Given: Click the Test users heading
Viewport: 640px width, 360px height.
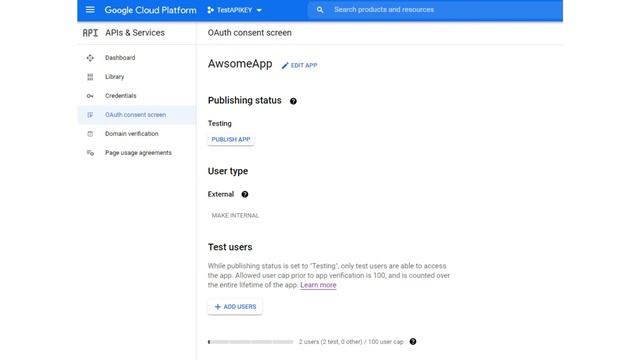Looking at the screenshot, I should pos(230,247).
